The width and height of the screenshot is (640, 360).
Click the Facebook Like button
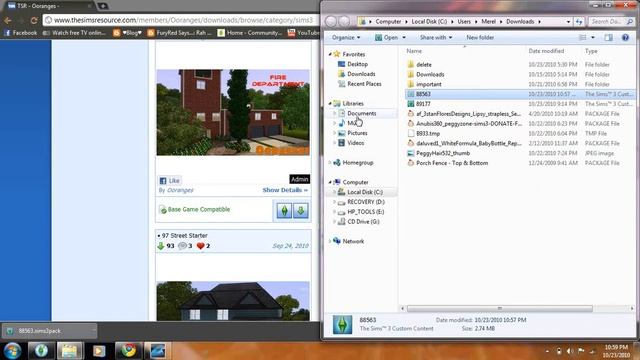pos(170,180)
